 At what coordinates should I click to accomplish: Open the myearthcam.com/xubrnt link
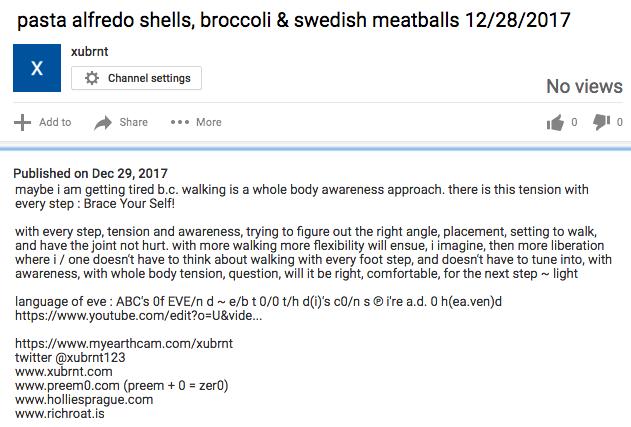tap(124, 343)
